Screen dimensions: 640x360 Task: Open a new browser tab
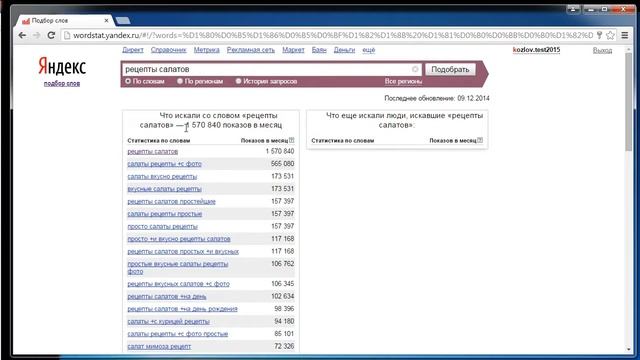pyautogui.click(x=123, y=20)
